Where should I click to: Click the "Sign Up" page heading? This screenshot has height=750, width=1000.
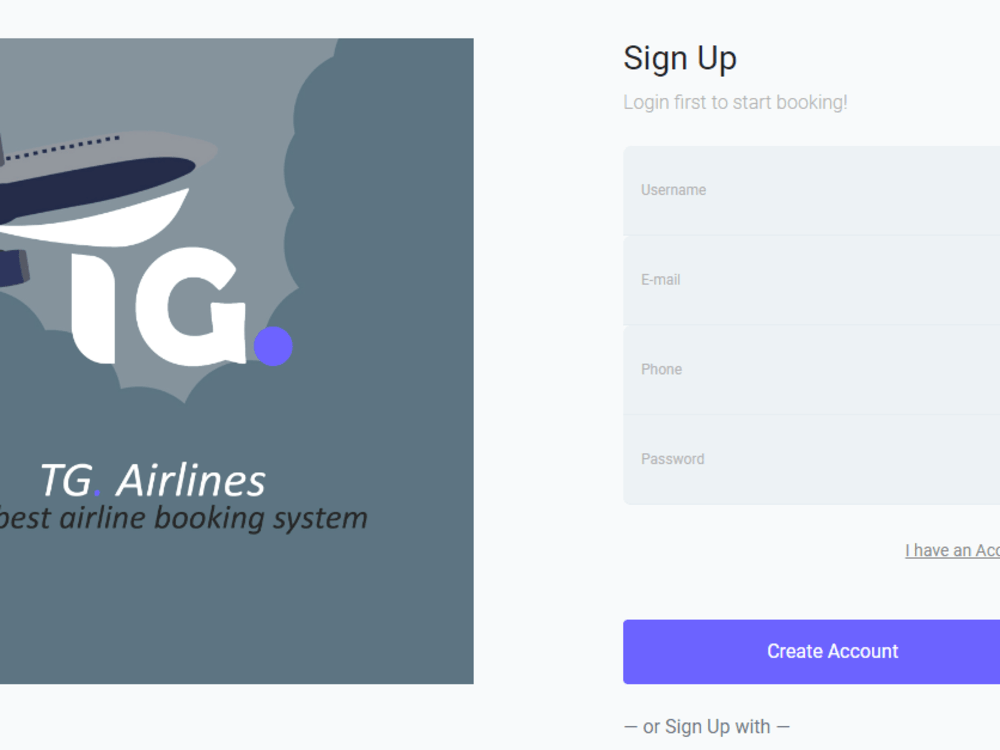[x=680, y=58]
